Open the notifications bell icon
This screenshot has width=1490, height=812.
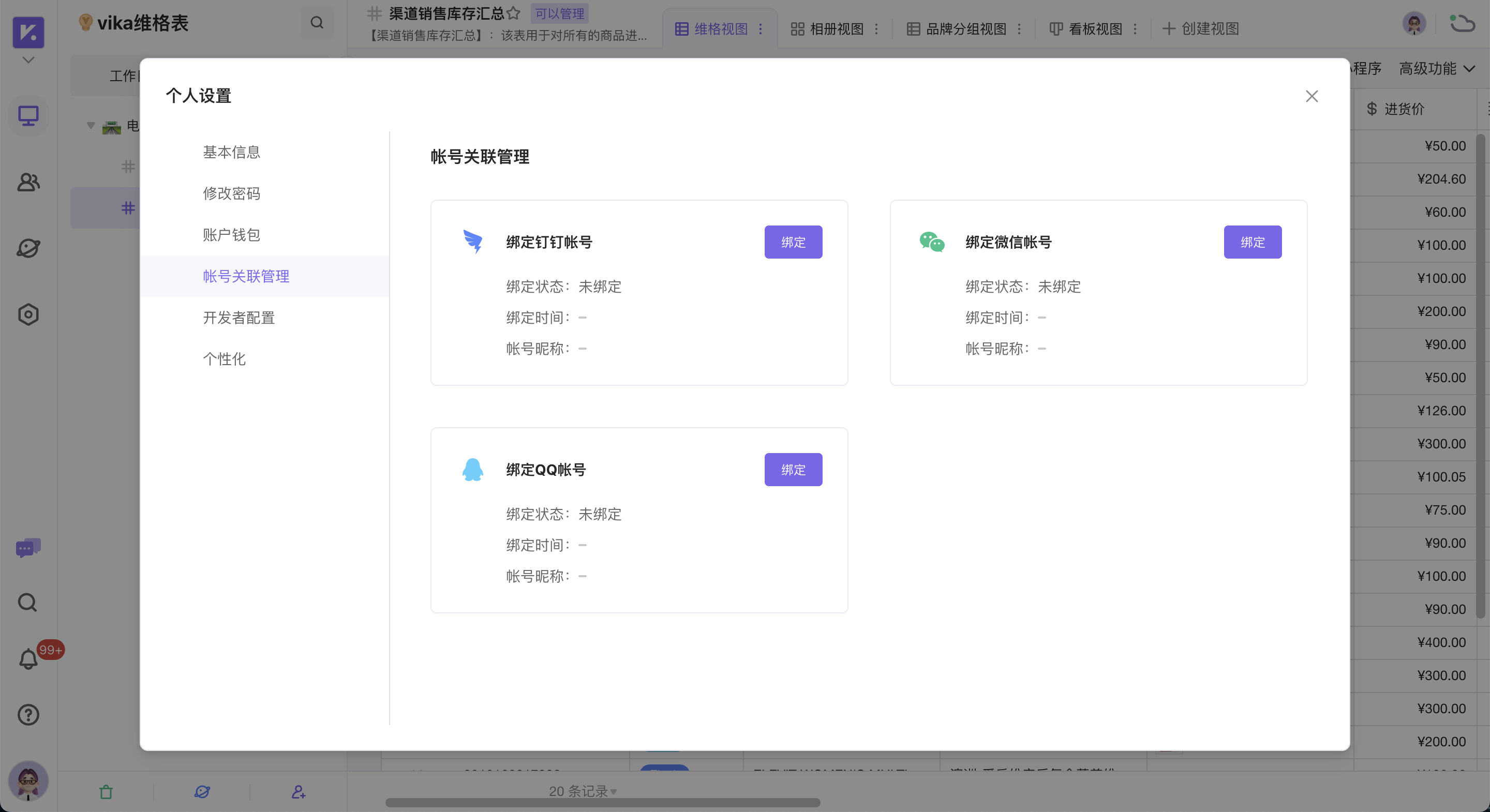[27, 659]
